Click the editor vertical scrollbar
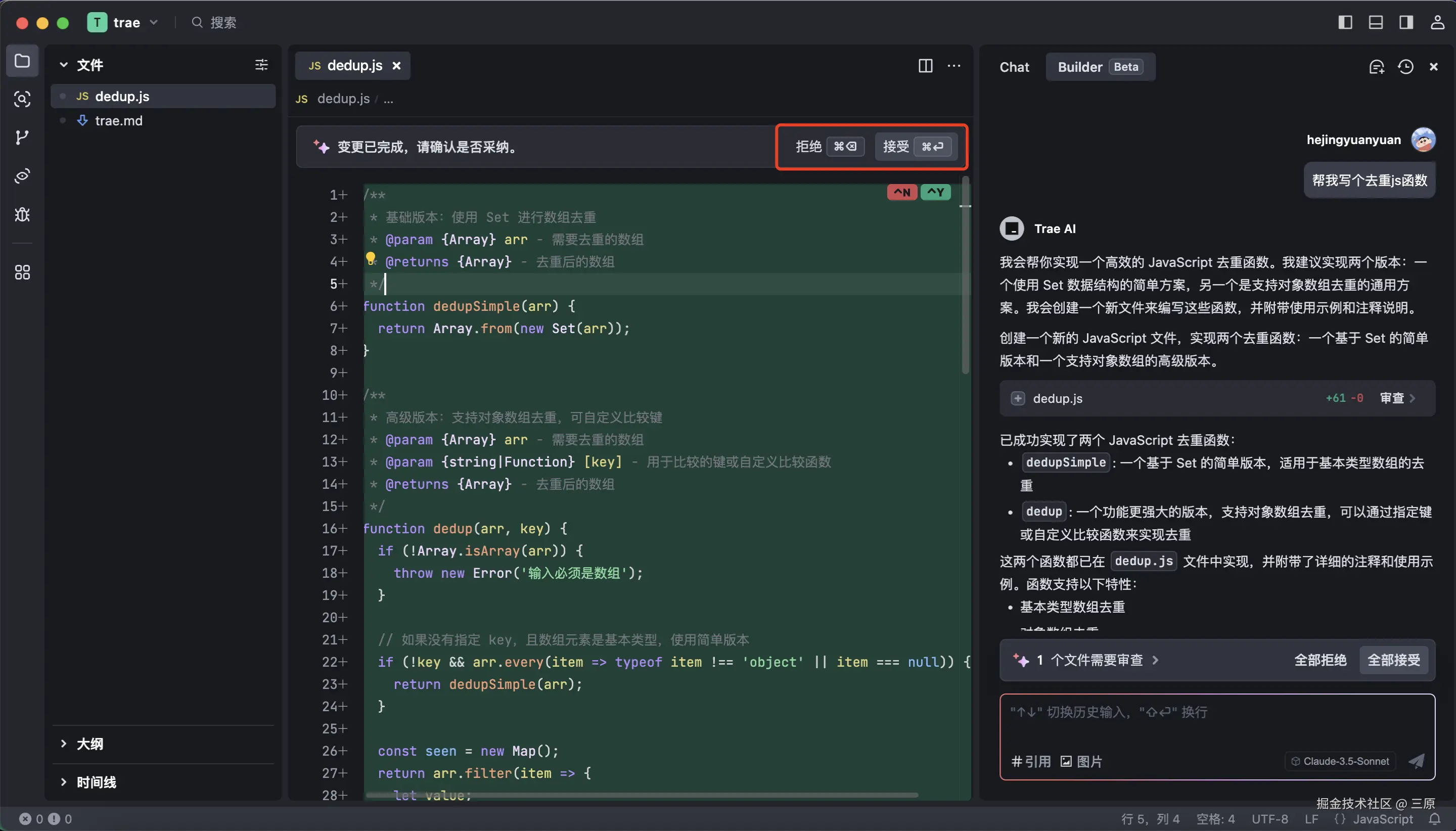The height and width of the screenshot is (831, 1456). click(965, 274)
